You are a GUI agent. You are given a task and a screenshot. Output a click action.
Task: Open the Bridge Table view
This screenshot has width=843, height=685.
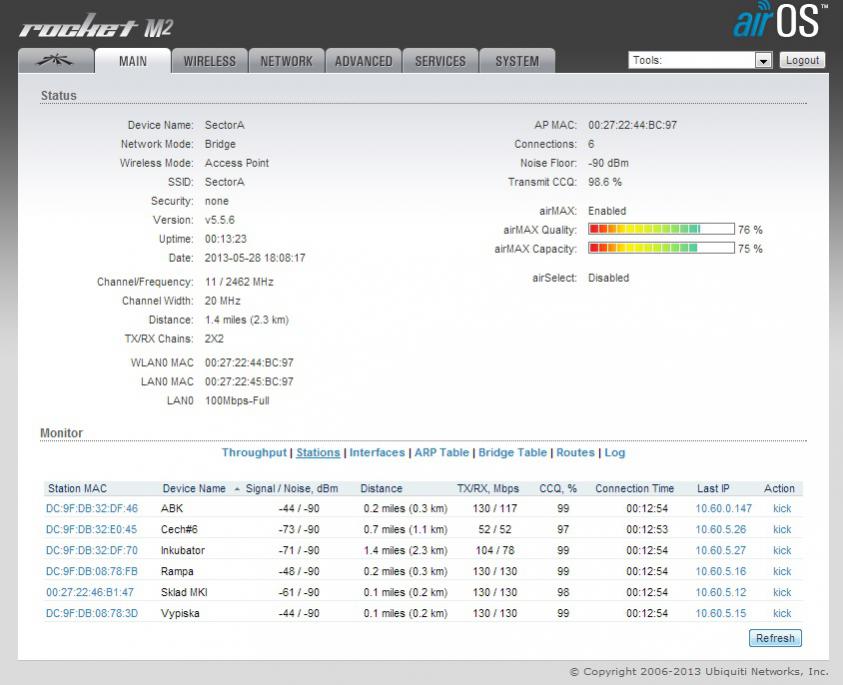click(512, 453)
